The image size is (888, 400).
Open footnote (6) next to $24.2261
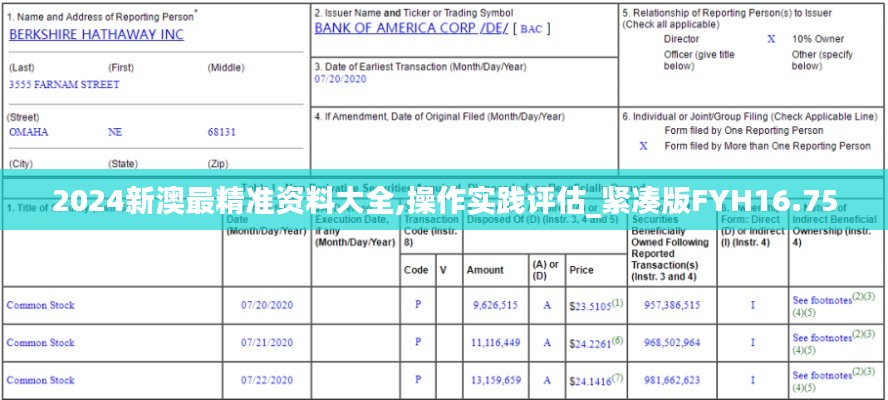coord(617,340)
